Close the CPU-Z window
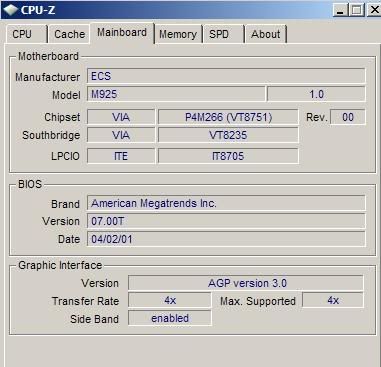 pyautogui.click(x=374, y=10)
